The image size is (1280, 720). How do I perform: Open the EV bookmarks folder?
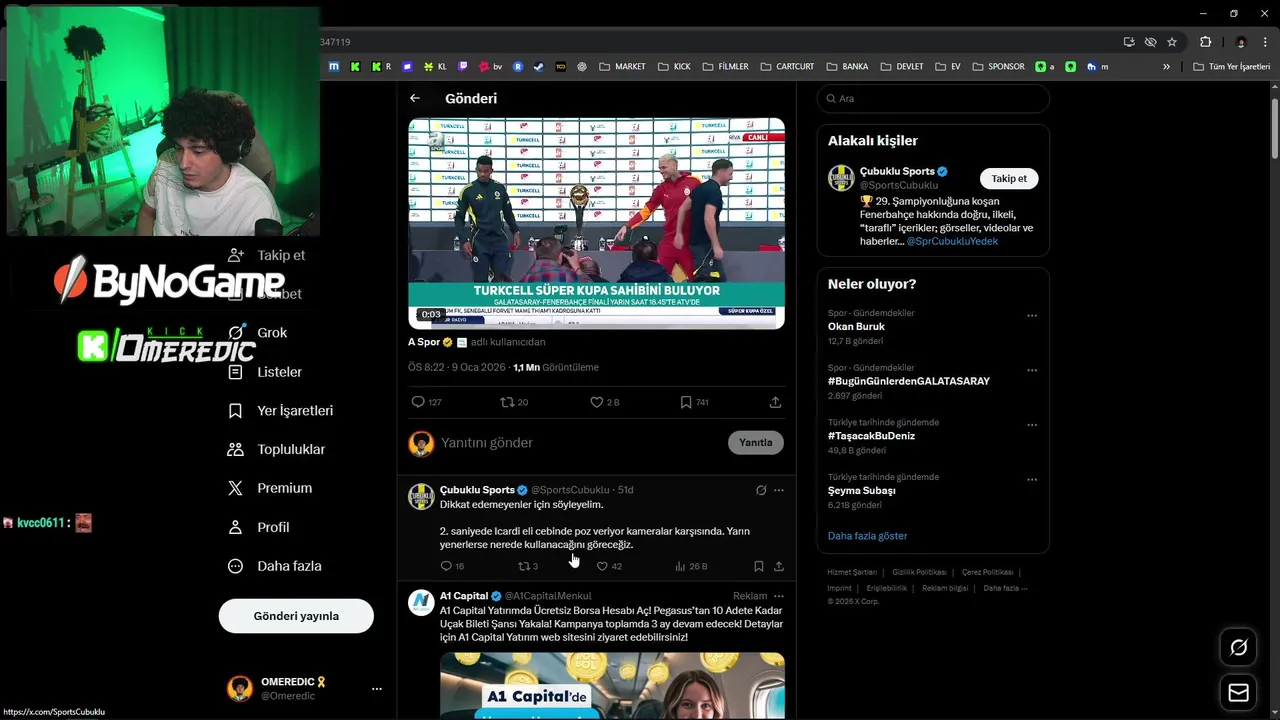point(948,66)
